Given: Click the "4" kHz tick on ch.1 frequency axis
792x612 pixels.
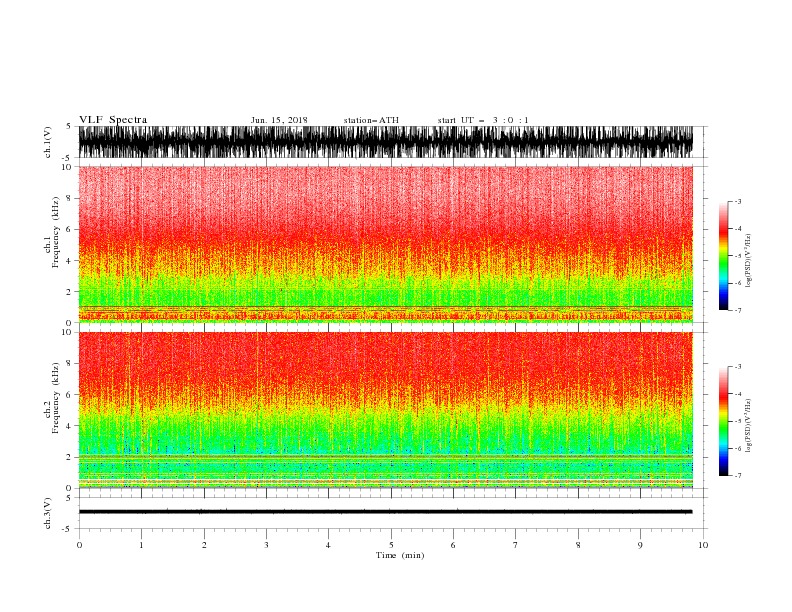Looking at the screenshot, I should 69,261.
